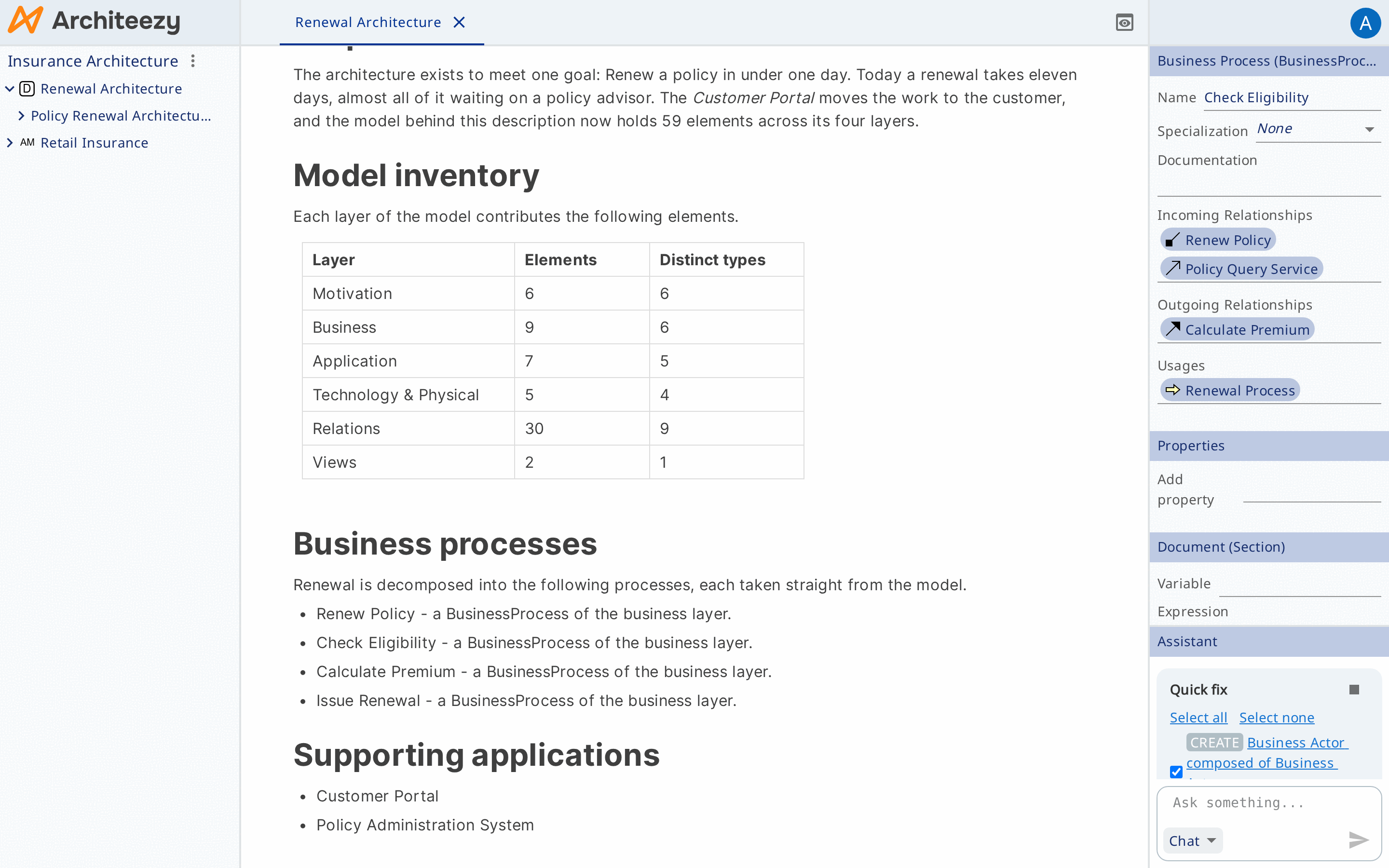The image size is (1389, 868).
Task: Click the Model inventory heading
Action: click(416, 175)
